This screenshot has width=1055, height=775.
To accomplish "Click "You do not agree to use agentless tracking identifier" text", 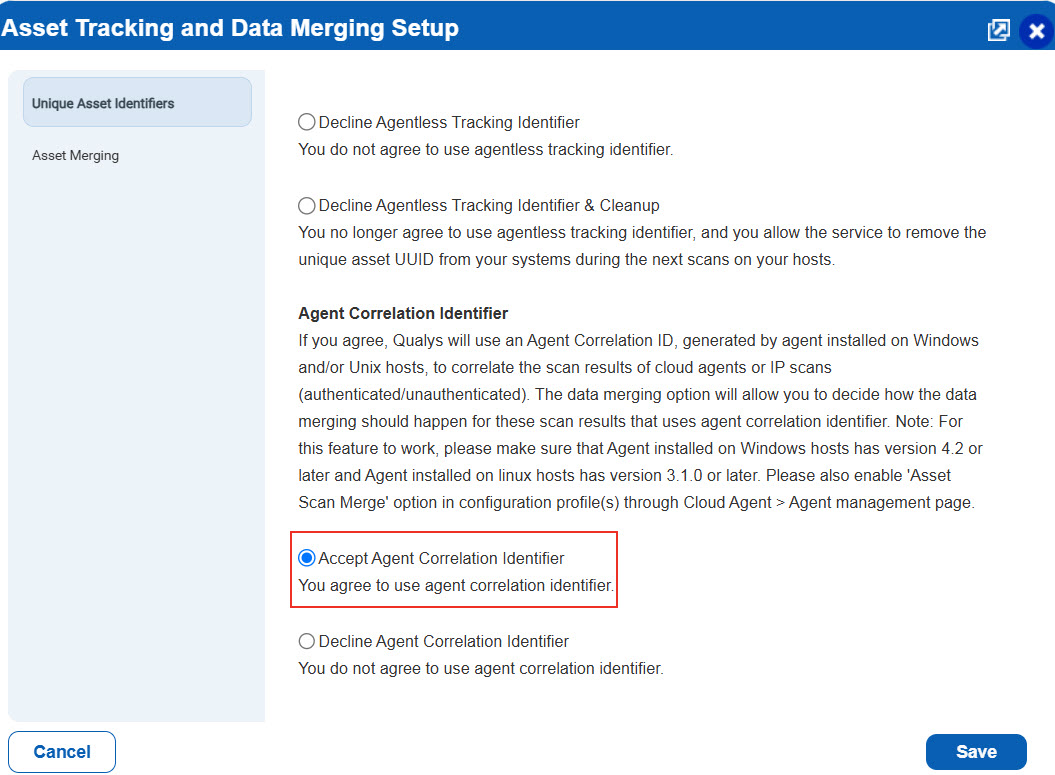I will click(486, 150).
